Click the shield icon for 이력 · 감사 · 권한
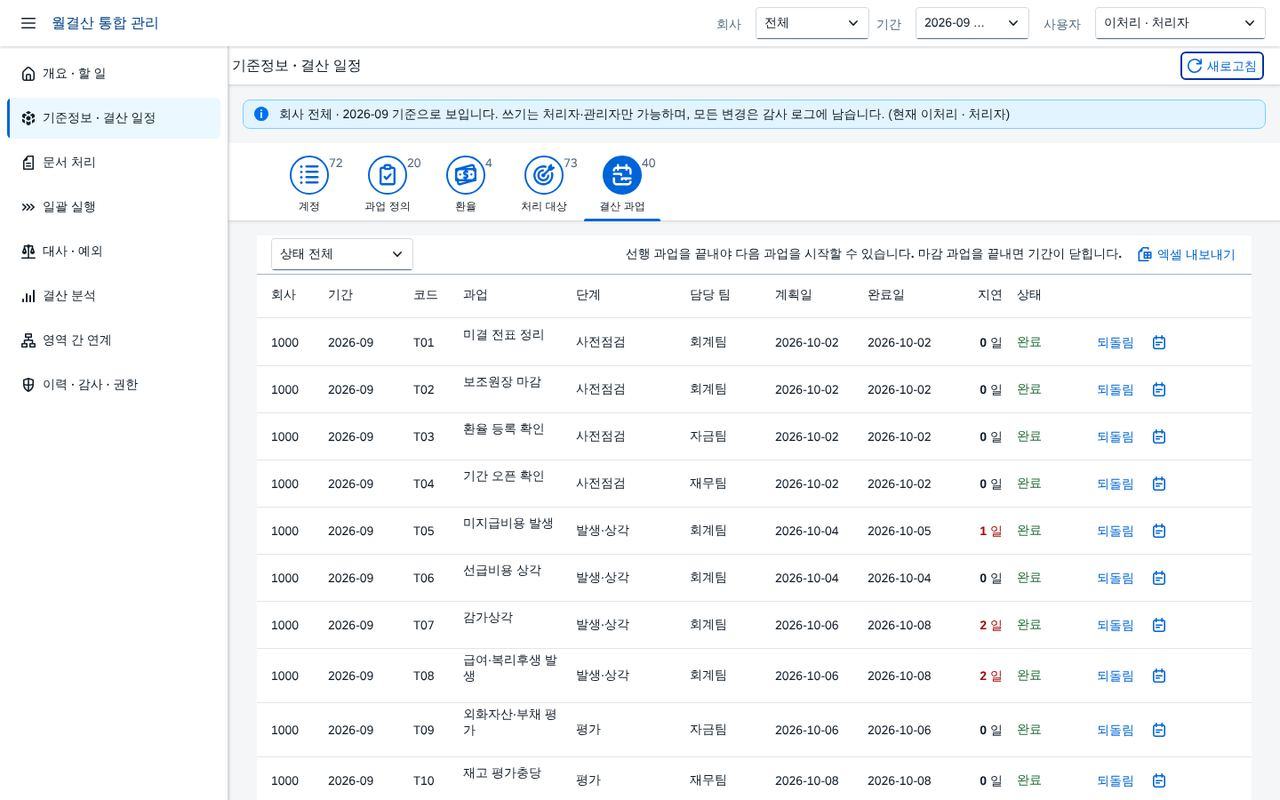 [x=28, y=385]
